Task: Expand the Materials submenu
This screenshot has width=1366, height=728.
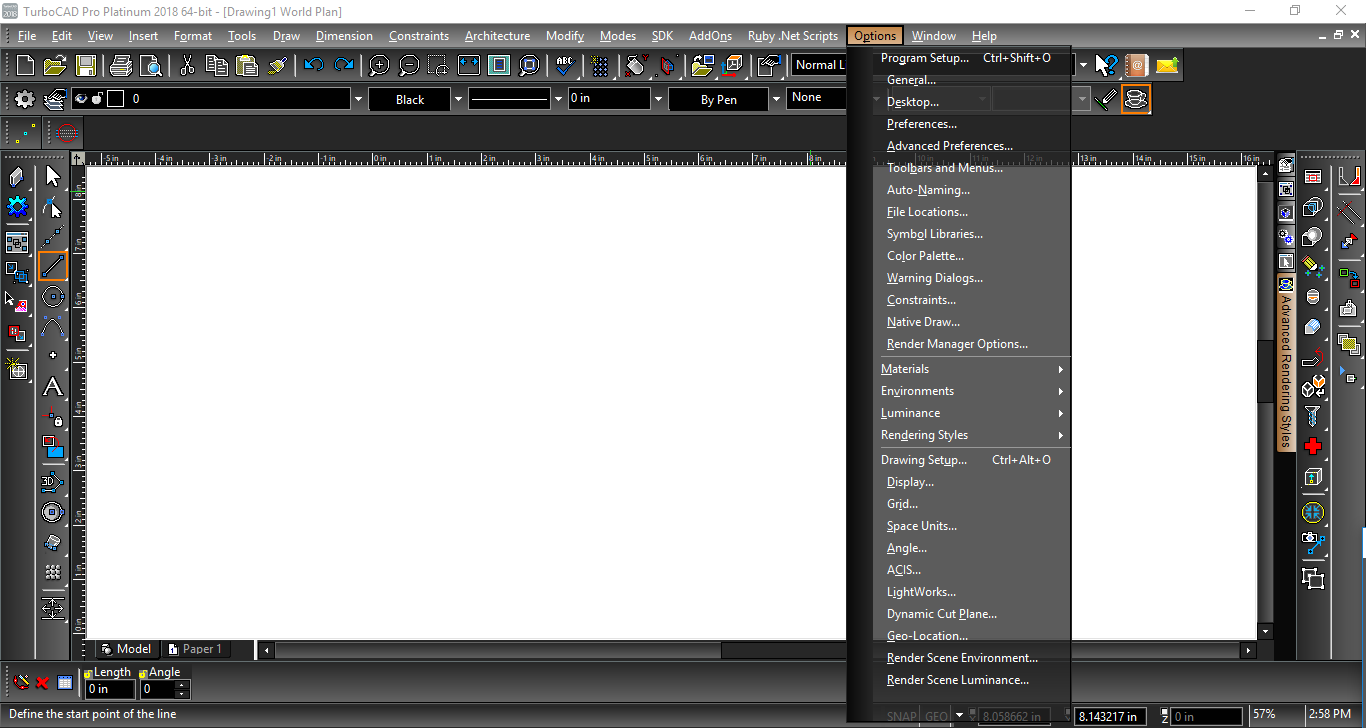Action: (971, 369)
